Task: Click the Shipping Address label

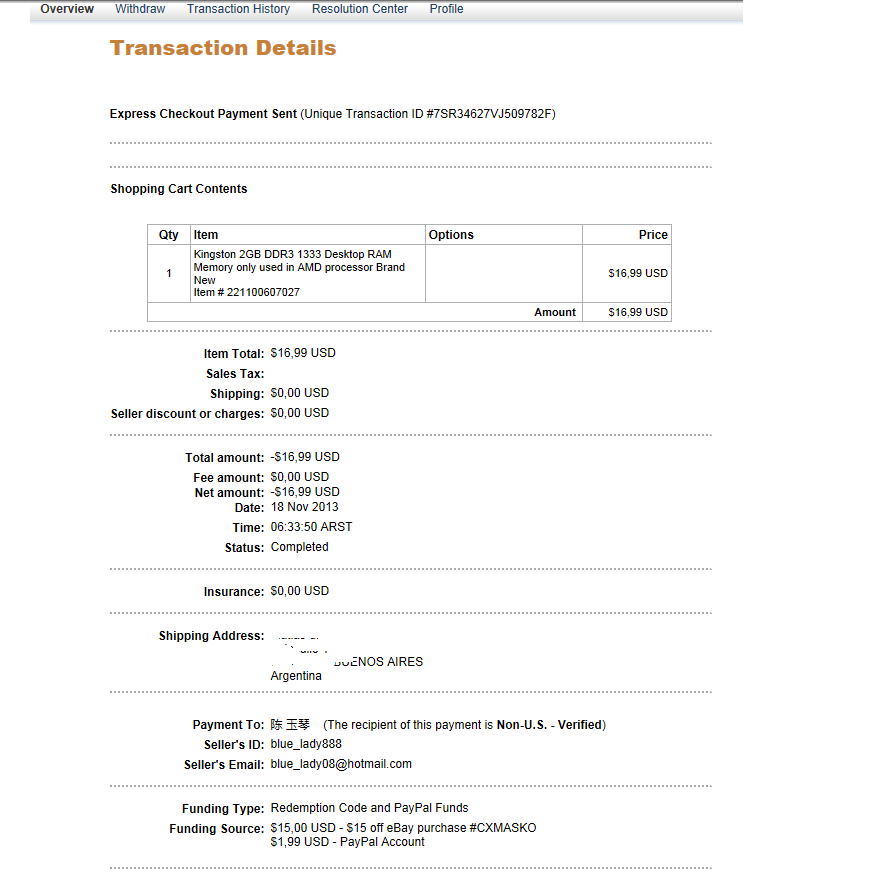Action: click(212, 636)
